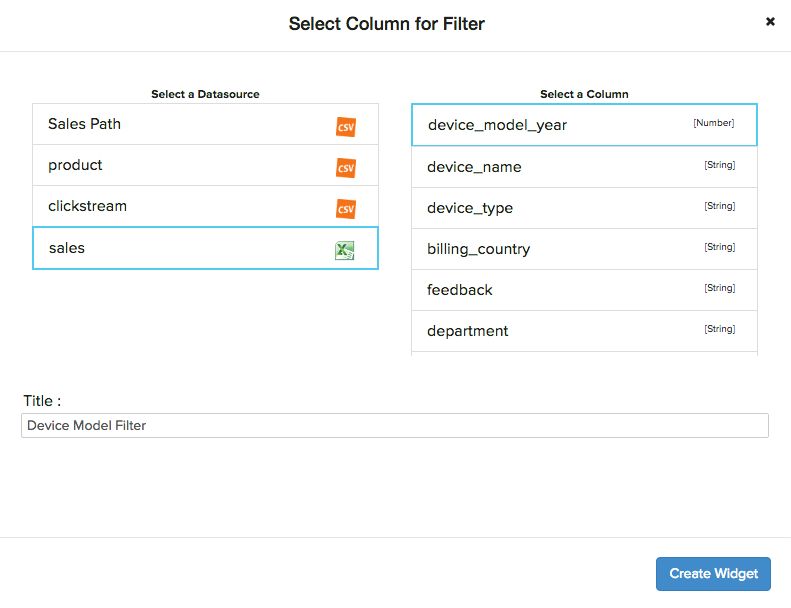
Task: Close the Select Column dialog
Action: [770, 21]
